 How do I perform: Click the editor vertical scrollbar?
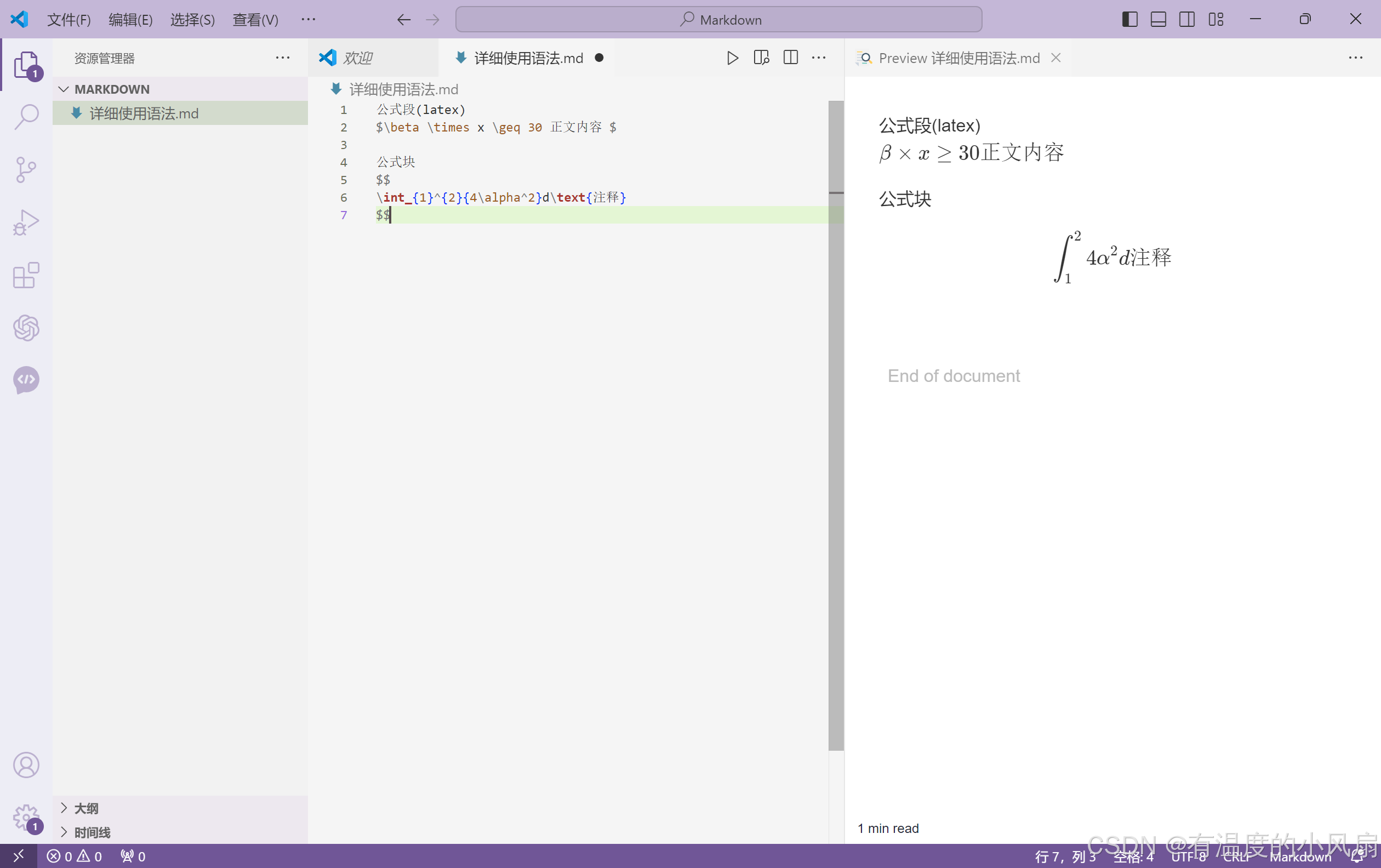tap(836, 424)
